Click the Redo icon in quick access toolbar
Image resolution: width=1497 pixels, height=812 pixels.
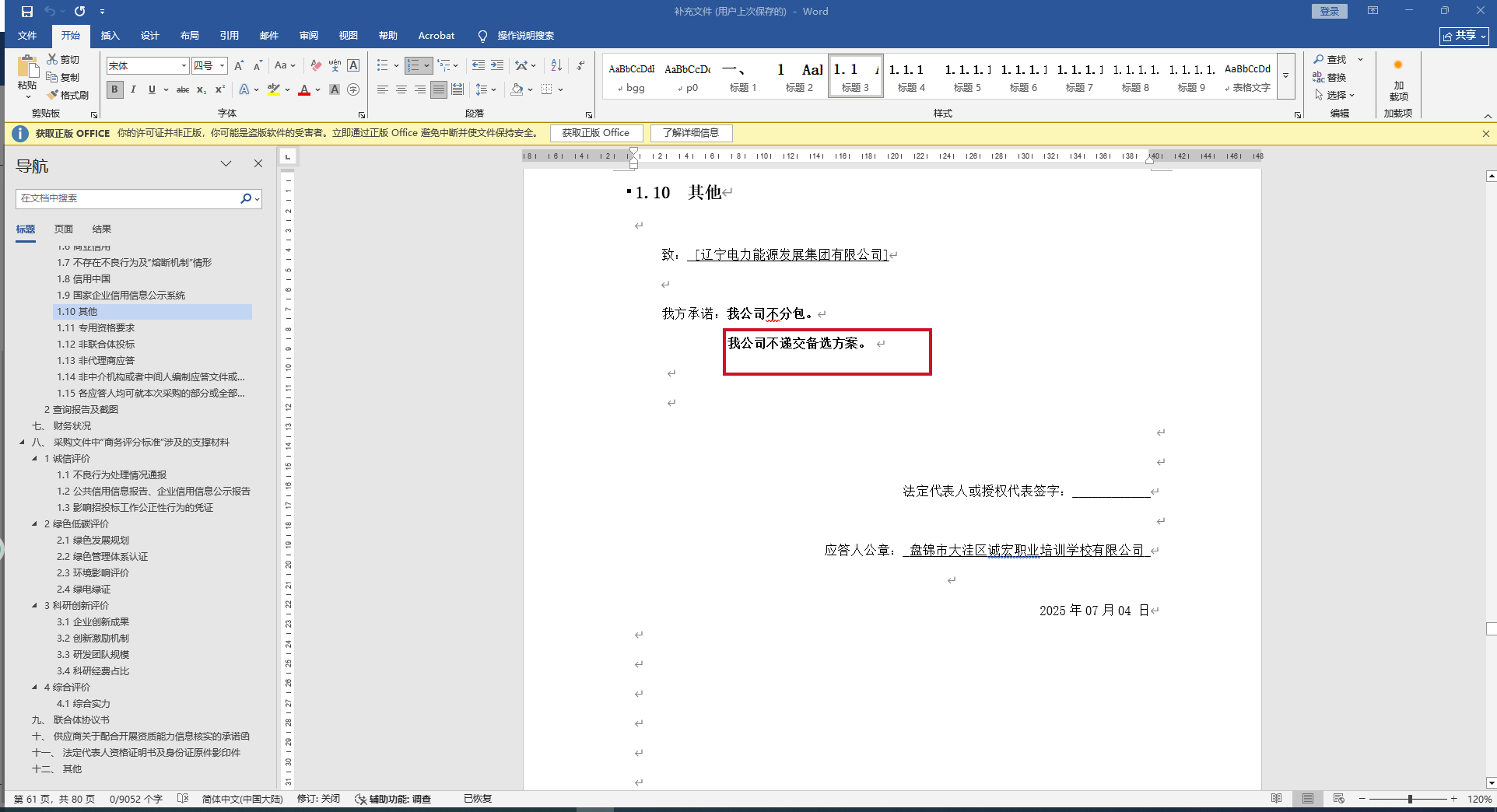click(x=79, y=12)
